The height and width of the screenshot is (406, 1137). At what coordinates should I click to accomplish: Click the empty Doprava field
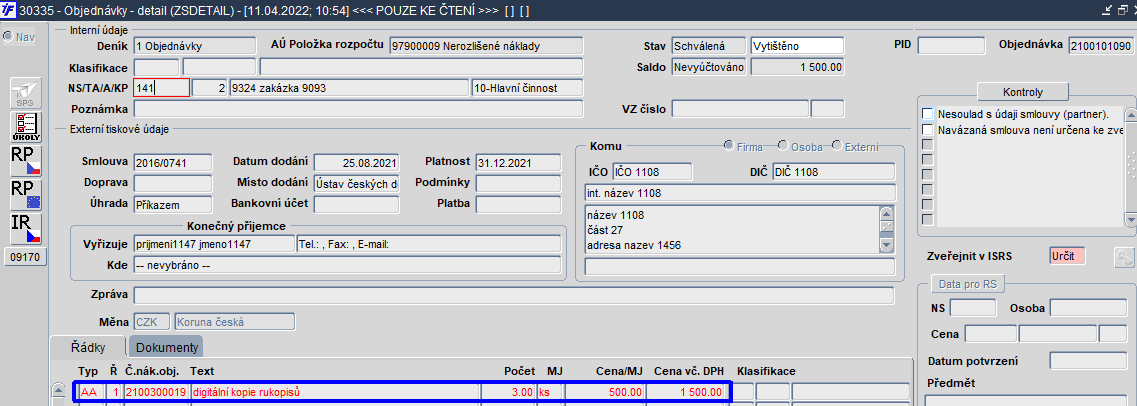click(x=173, y=183)
